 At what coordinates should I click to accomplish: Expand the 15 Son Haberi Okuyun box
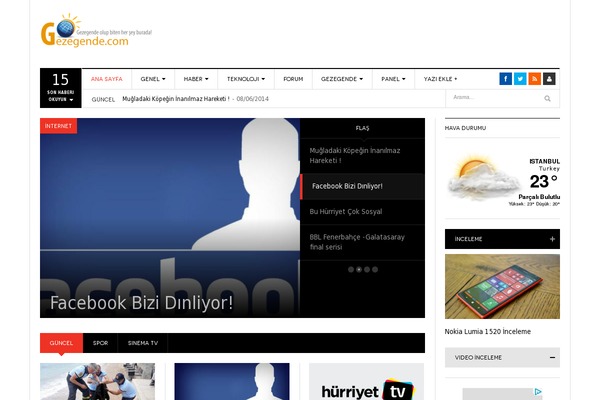[x=60, y=88]
